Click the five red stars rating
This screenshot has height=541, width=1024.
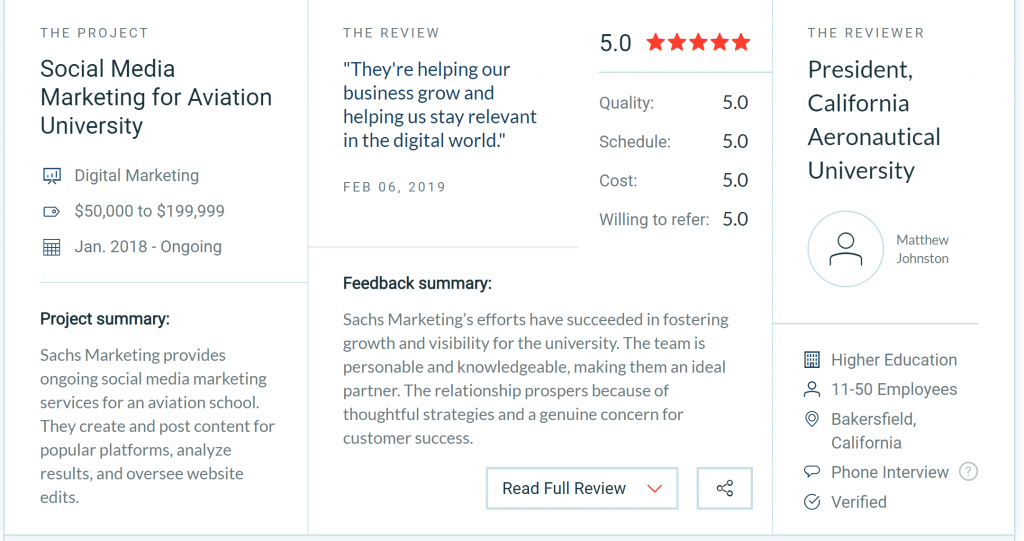pyautogui.click(x=698, y=43)
